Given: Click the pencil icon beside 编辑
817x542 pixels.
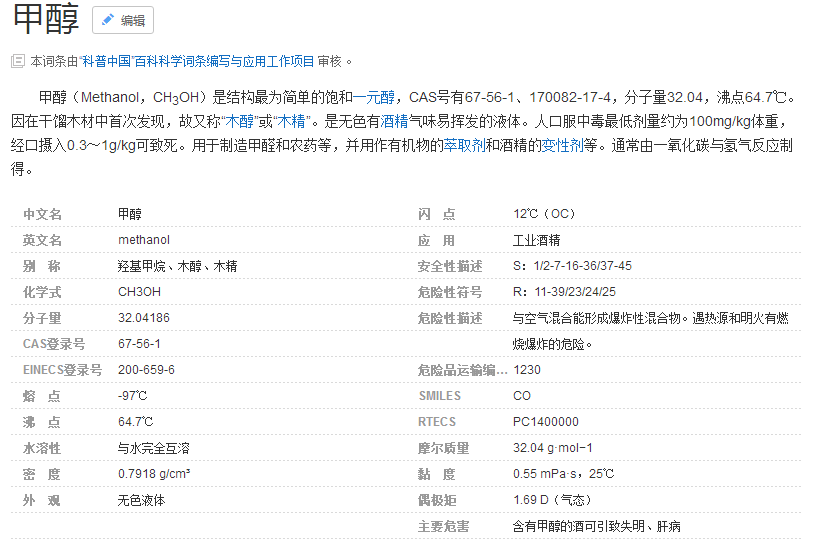Looking at the screenshot, I should 108,20.
